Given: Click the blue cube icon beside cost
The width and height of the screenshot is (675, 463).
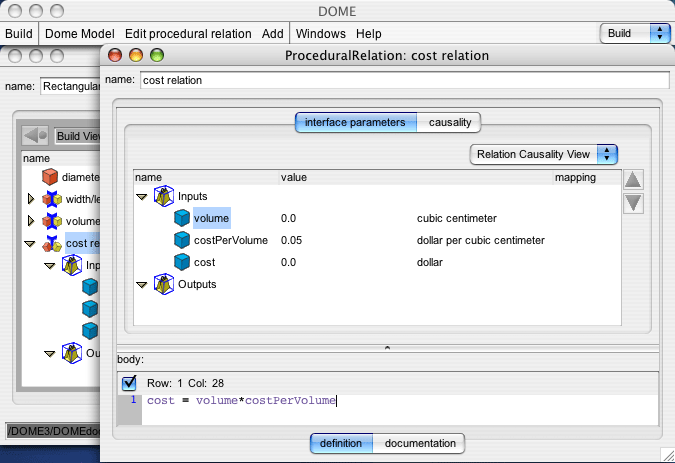Looking at the screenshot, I should 182,262.
